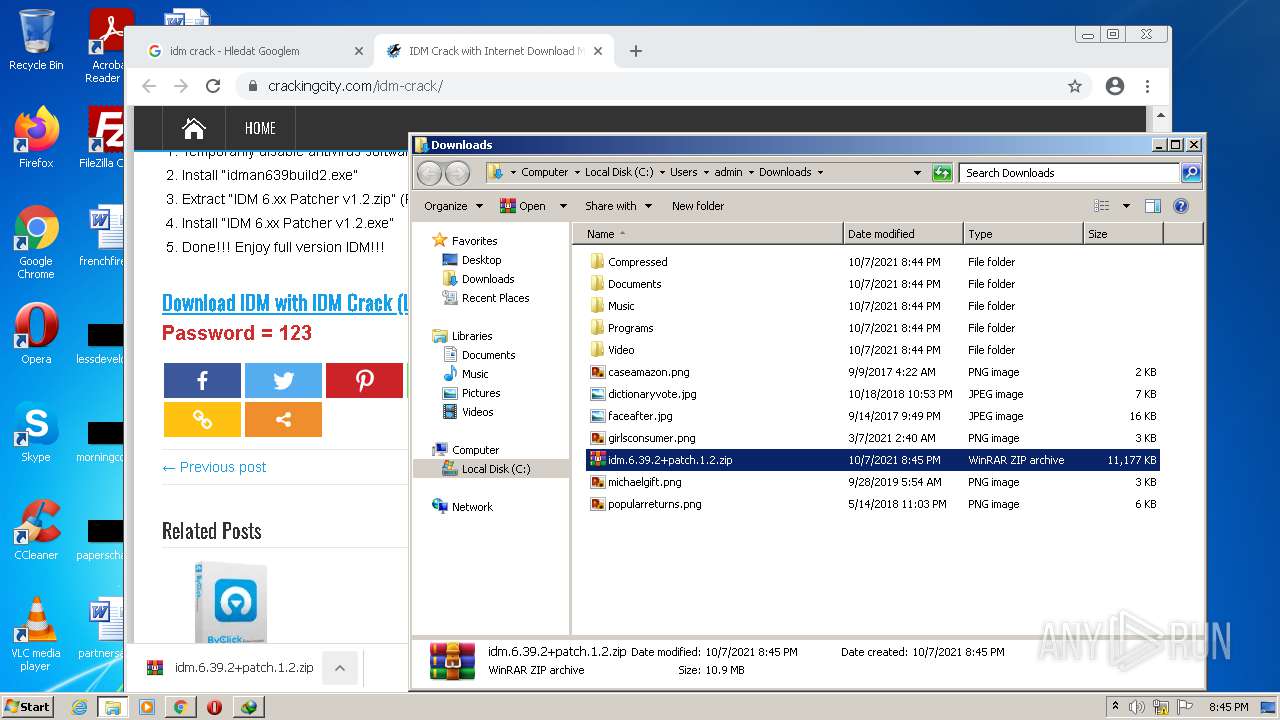Viewport: 1280px width, 720px height.
Task: Open Explorer help icon
Action: click(1181, 206)
